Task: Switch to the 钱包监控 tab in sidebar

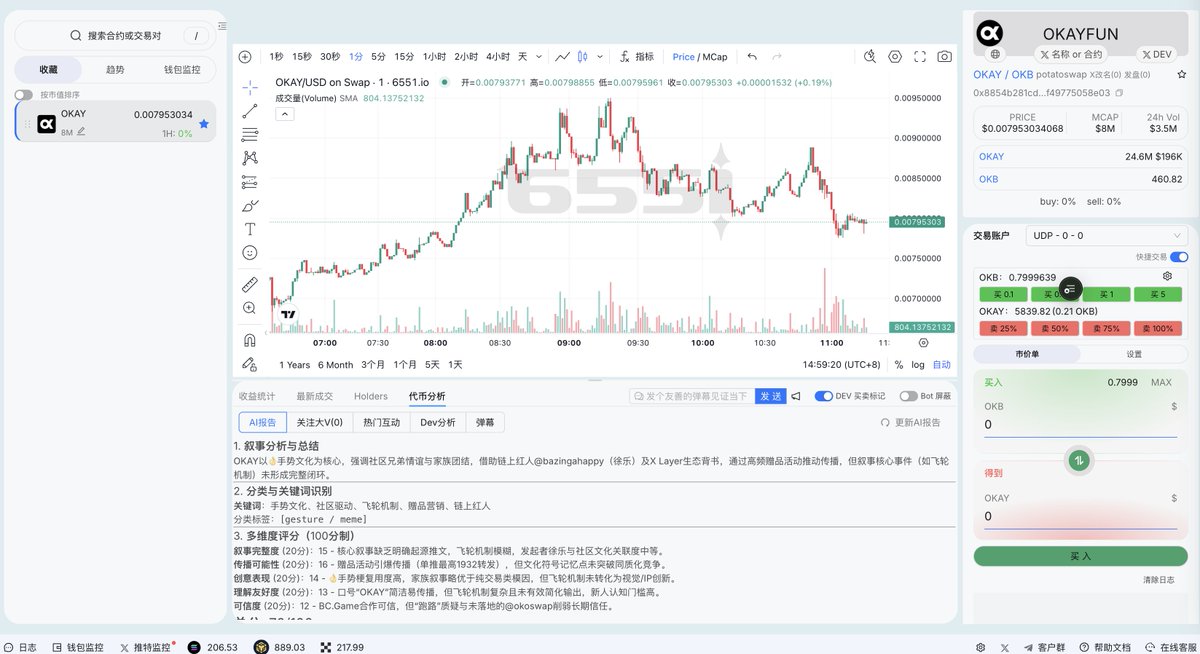Action: coord(182,70)
